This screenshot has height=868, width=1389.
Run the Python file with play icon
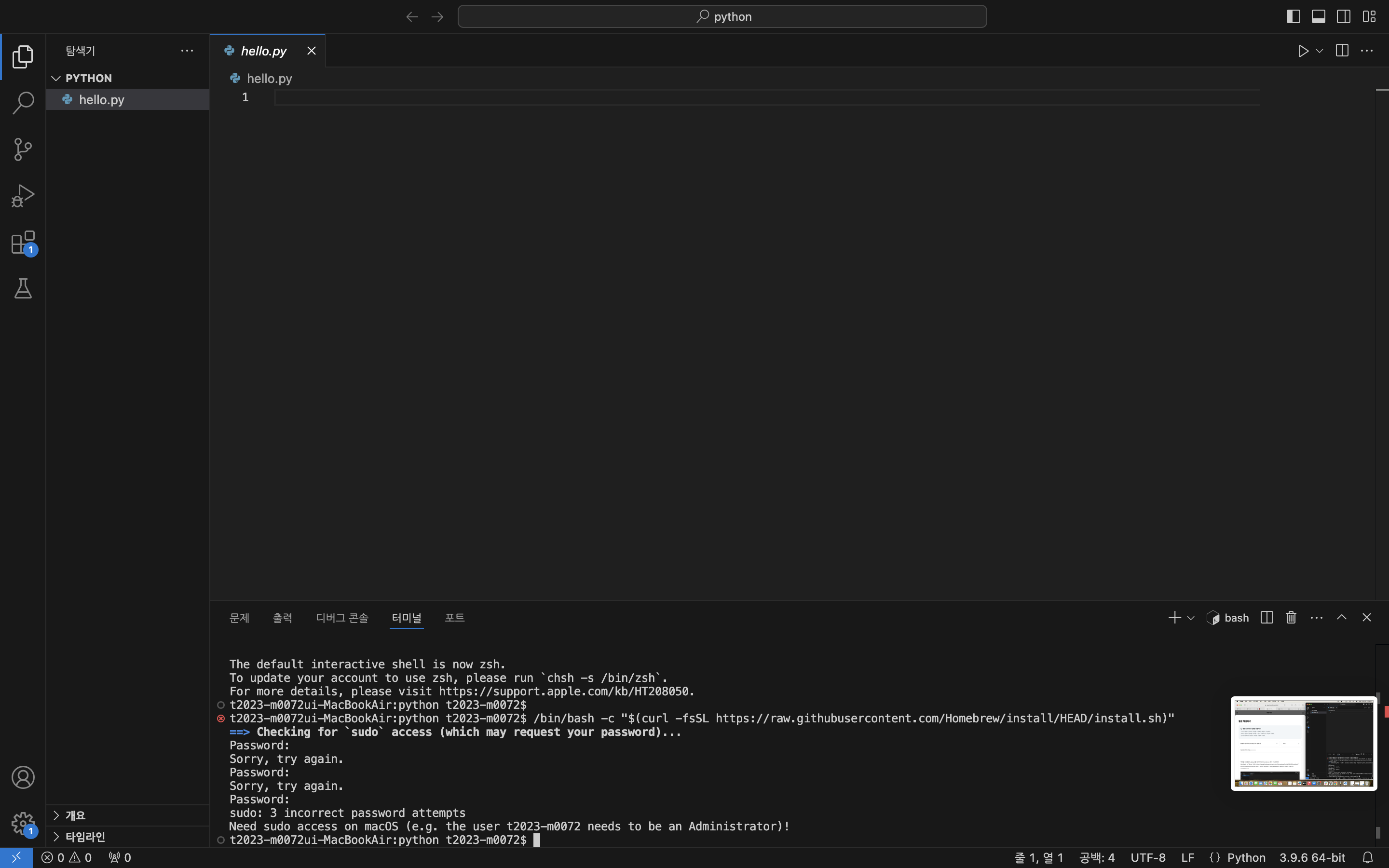1303,51
